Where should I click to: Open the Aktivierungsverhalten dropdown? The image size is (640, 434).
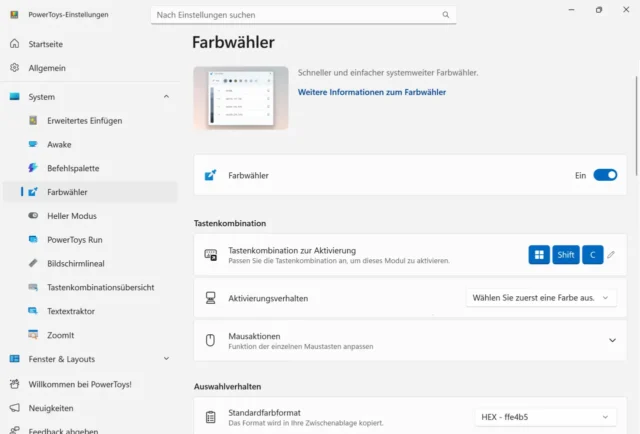point(541,298)
